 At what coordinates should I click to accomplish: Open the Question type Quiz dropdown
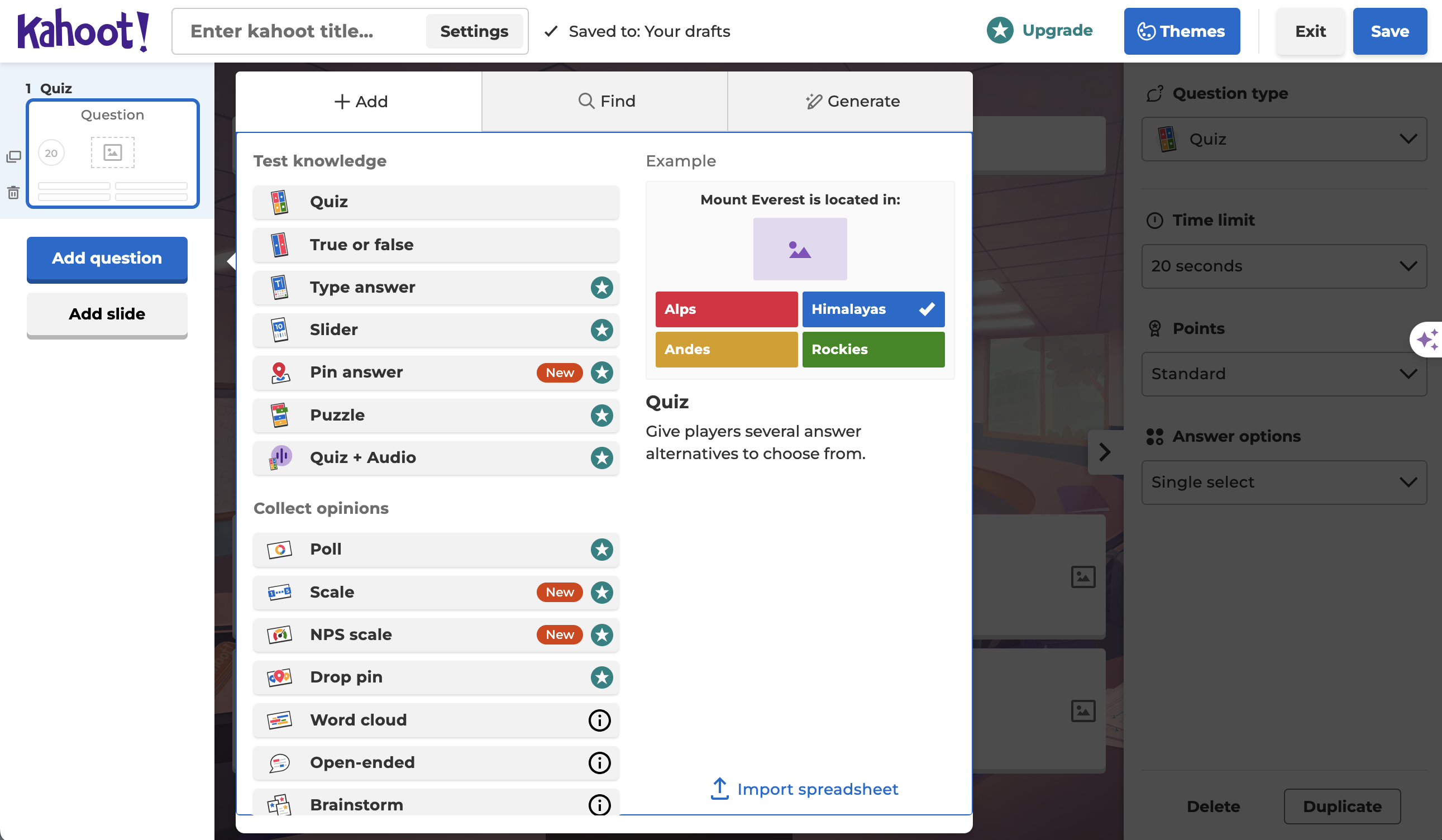click(x=1283, y=139)
